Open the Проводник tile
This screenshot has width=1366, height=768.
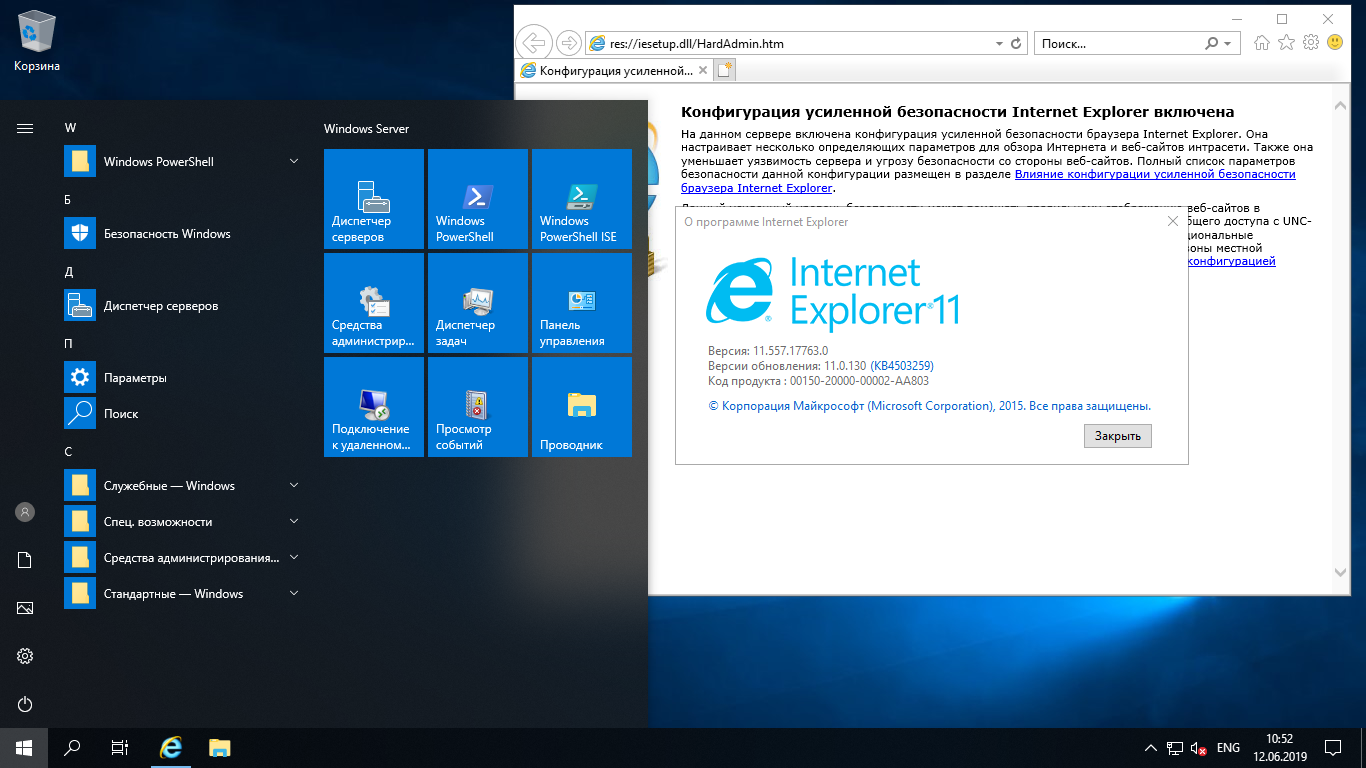tap(582, 407)
